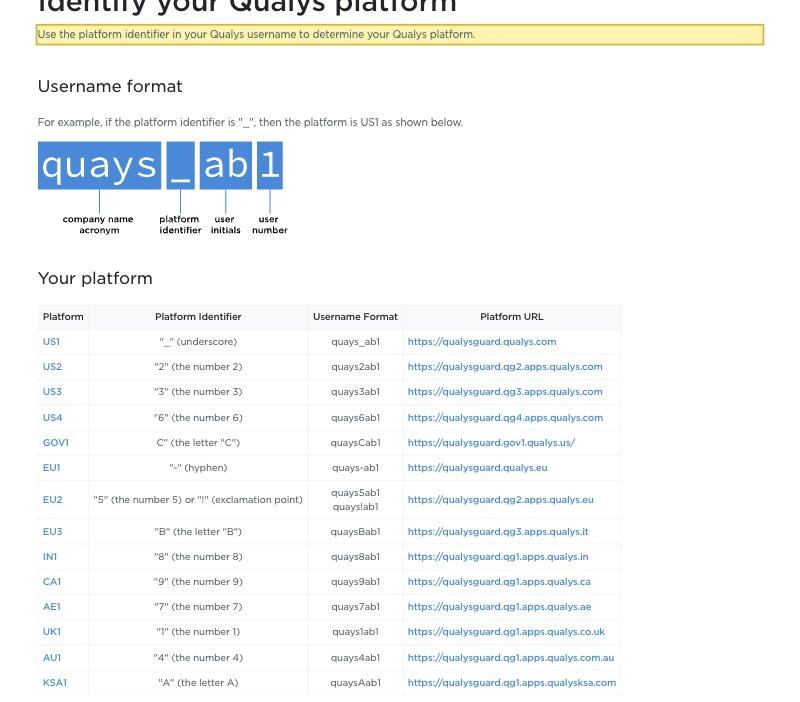800x702 pixels.
Task: Open the UK1 platform link
Action: click(x=52, y=632)
